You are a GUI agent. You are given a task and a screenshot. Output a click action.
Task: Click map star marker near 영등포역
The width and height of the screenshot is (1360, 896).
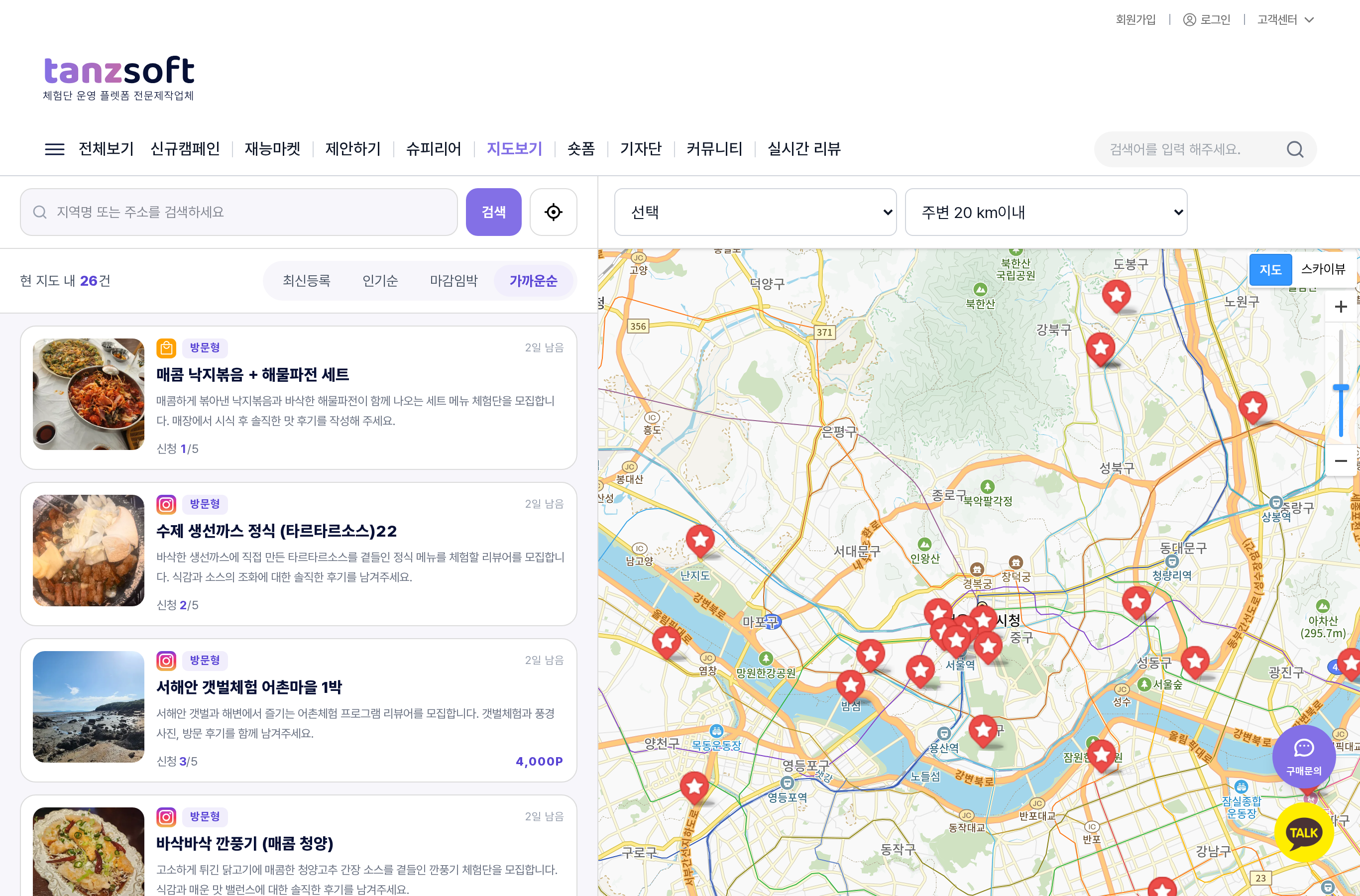[694, 788]
